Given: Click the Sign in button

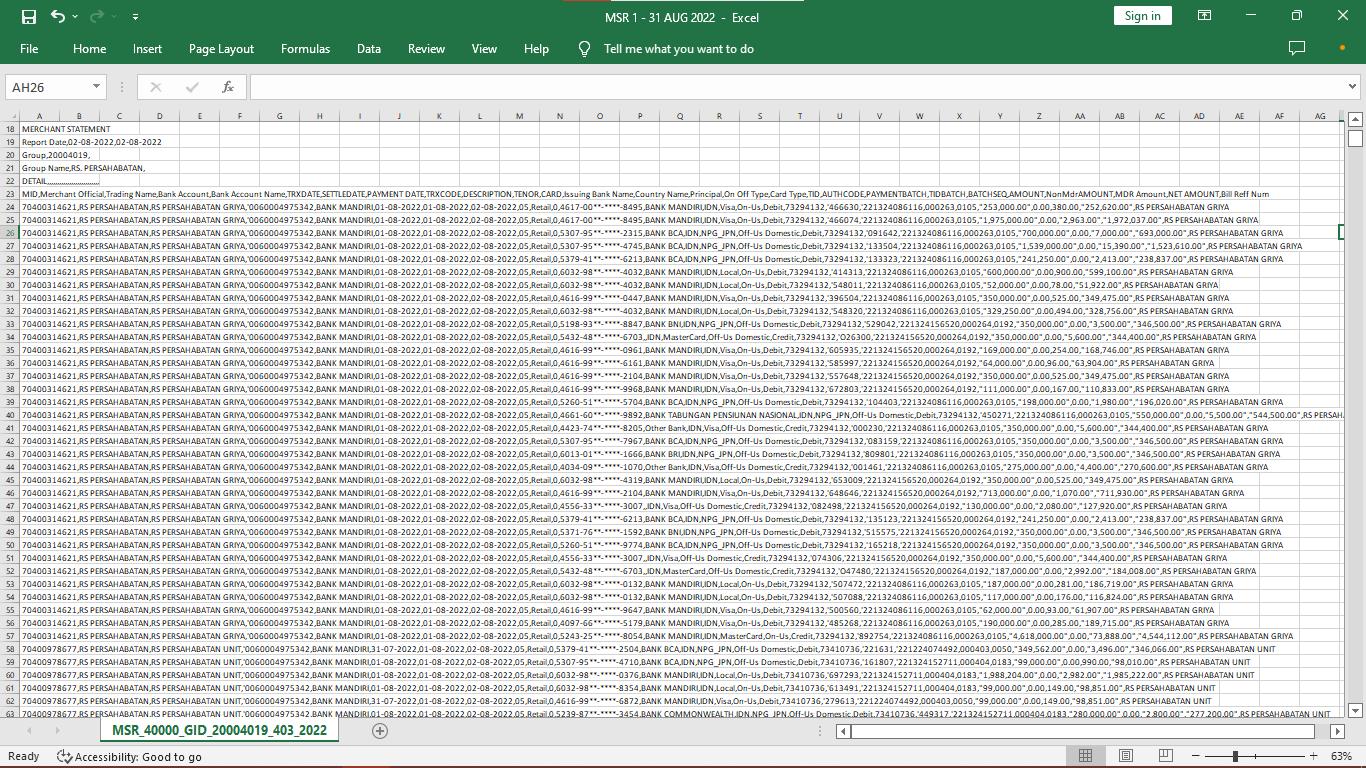Looking at the screenshot, I should (x=1142, y=16).
